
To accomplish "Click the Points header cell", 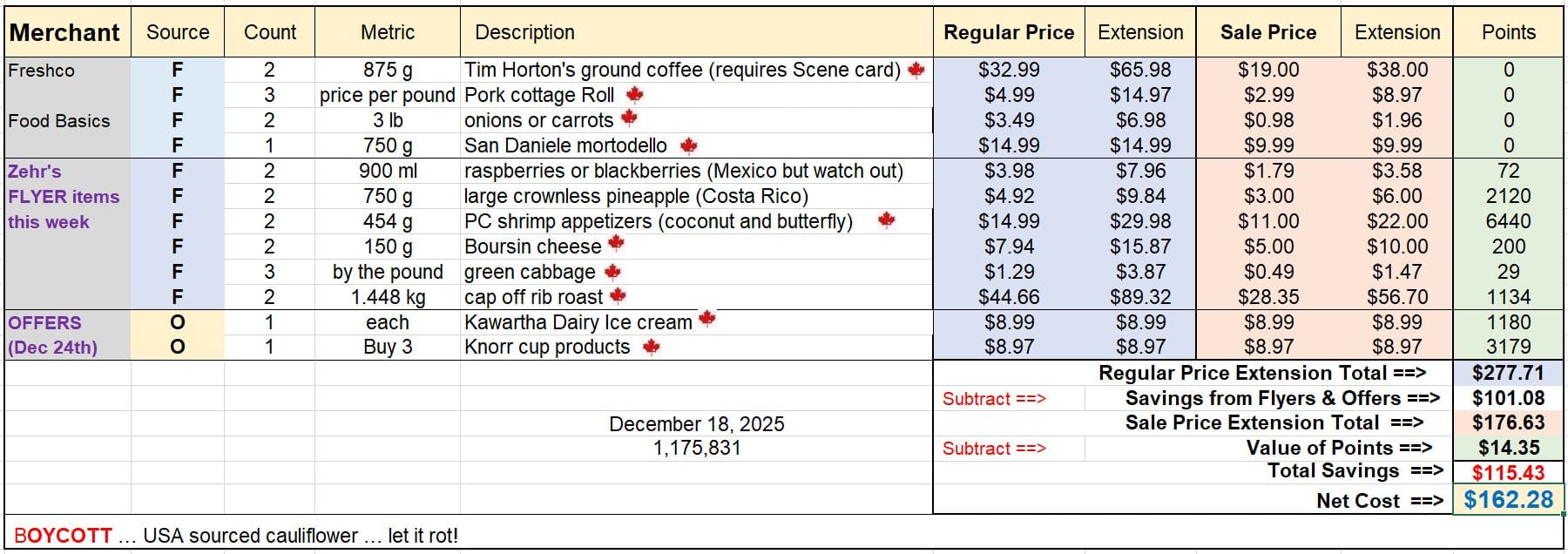I will 1508,32.
